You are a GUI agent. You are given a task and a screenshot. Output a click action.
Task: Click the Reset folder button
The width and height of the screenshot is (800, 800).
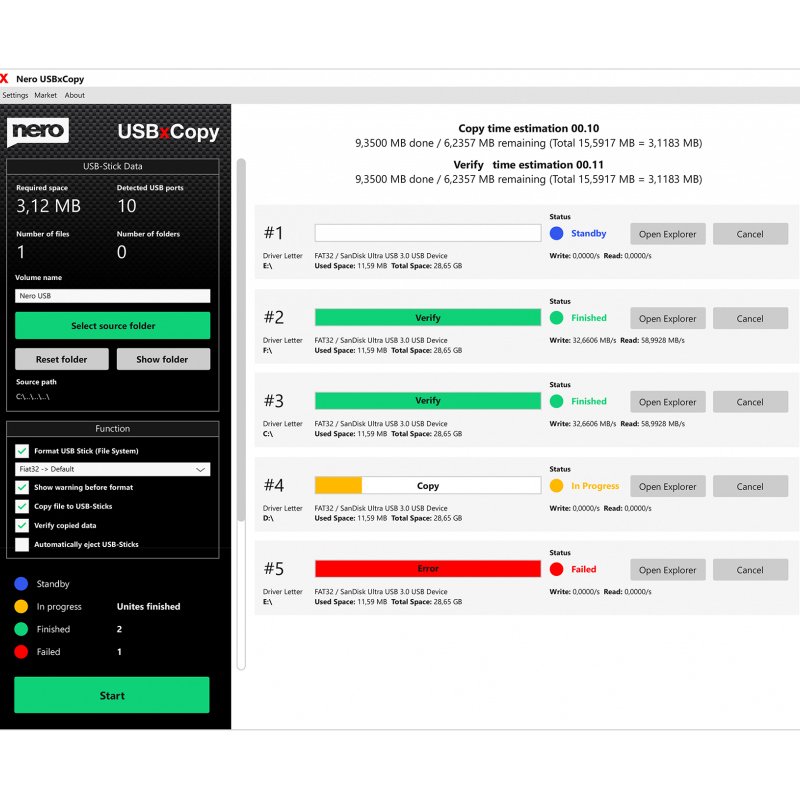tap(62, 359)
